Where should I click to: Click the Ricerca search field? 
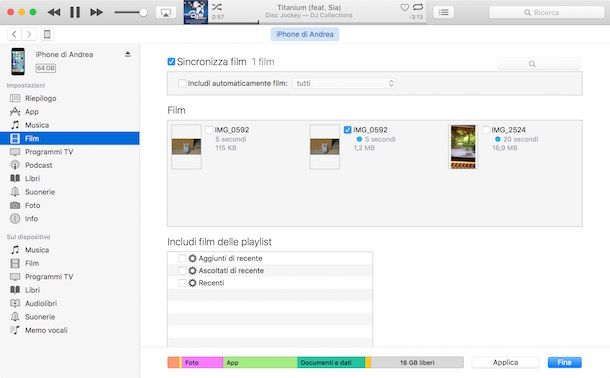click(547, 12)
